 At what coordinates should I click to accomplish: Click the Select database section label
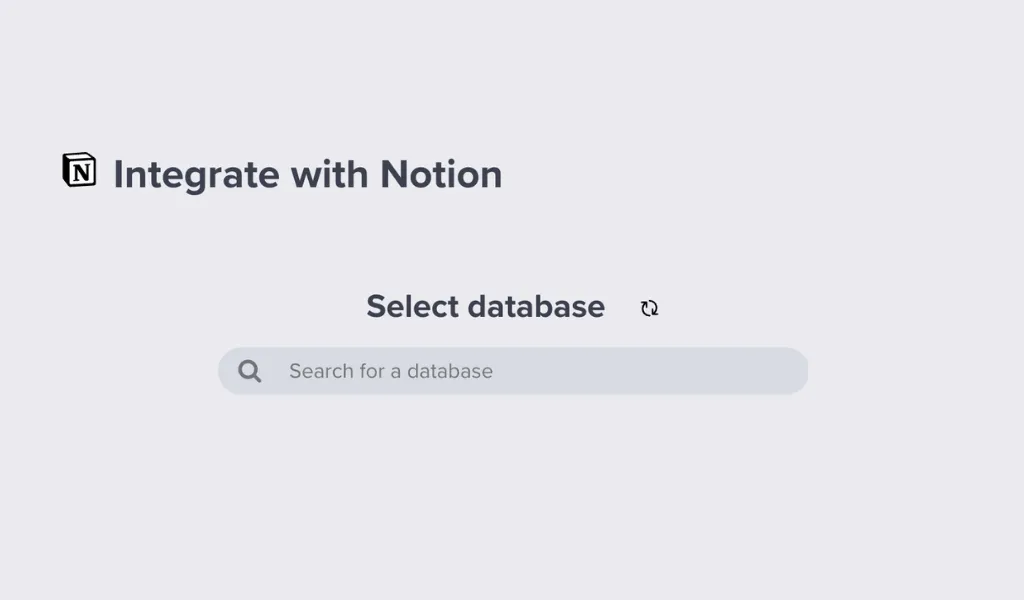(485, 306)
